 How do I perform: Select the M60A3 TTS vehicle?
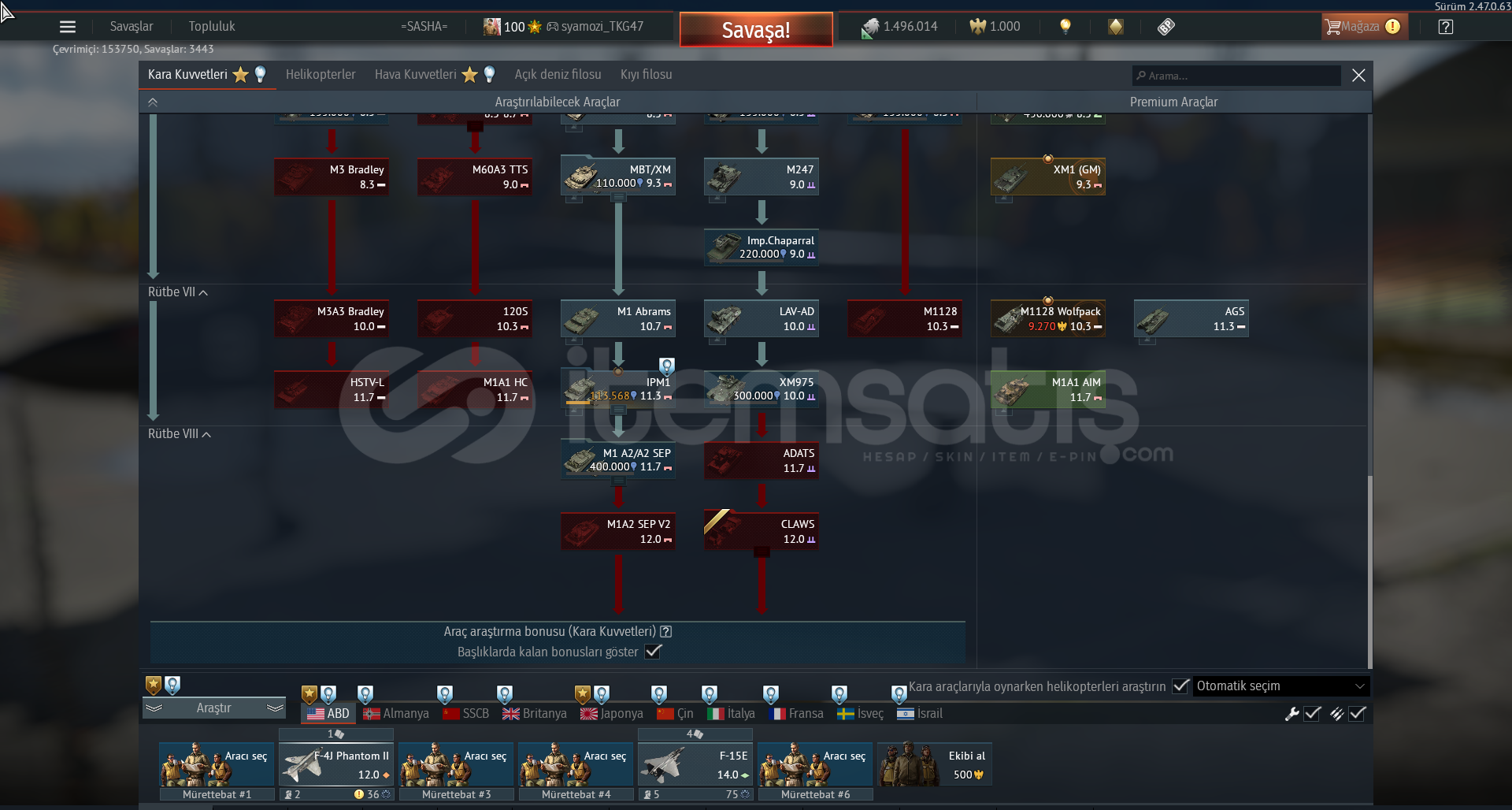pos(475,177)
